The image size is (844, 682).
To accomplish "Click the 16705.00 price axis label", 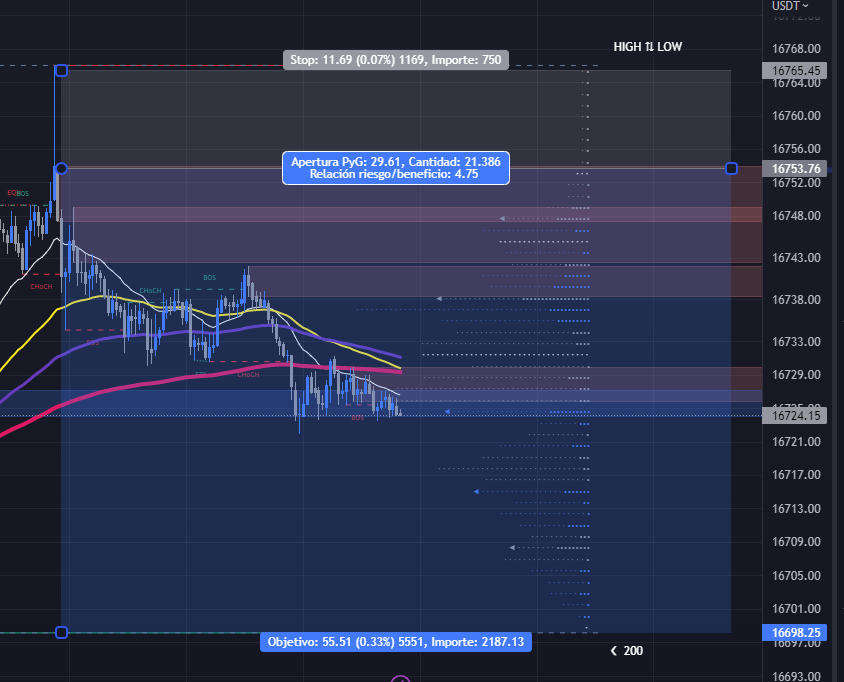I will (796, 575).
